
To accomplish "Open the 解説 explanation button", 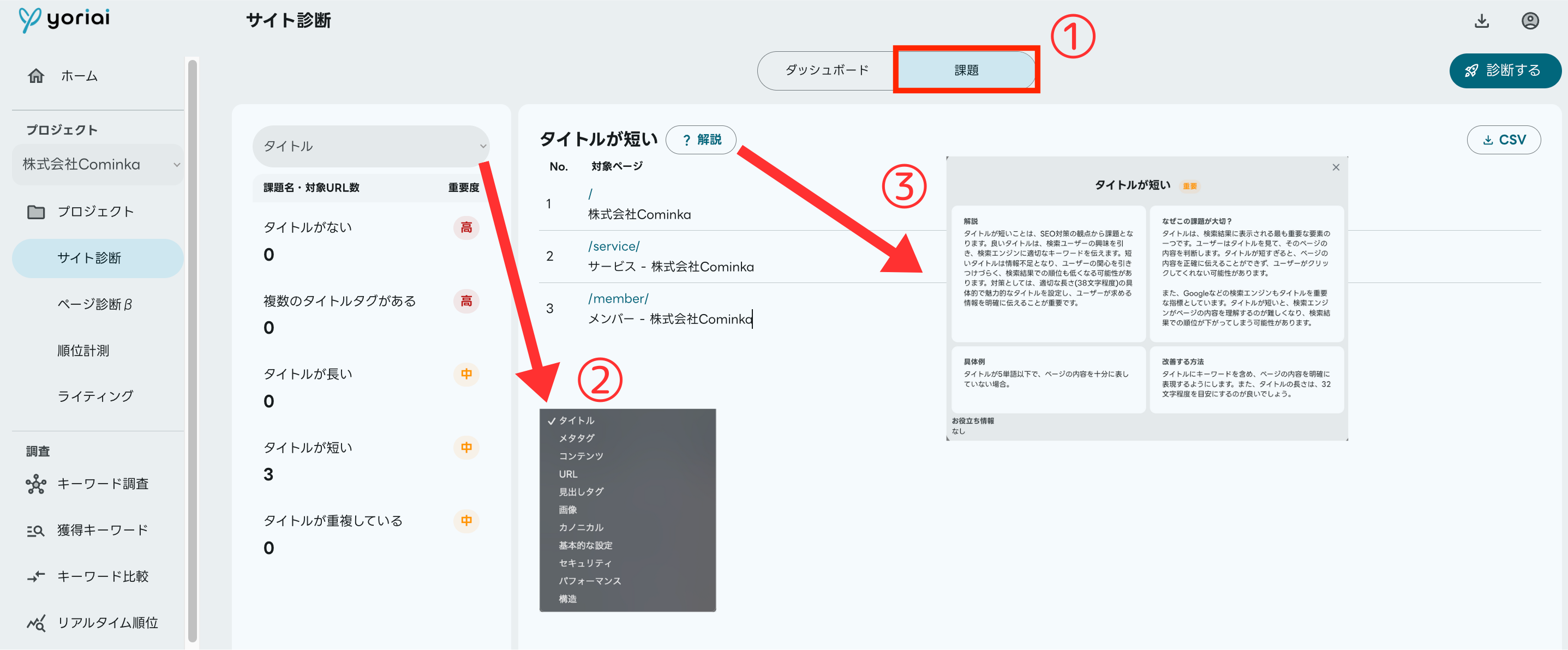I will tap(701, 140).
